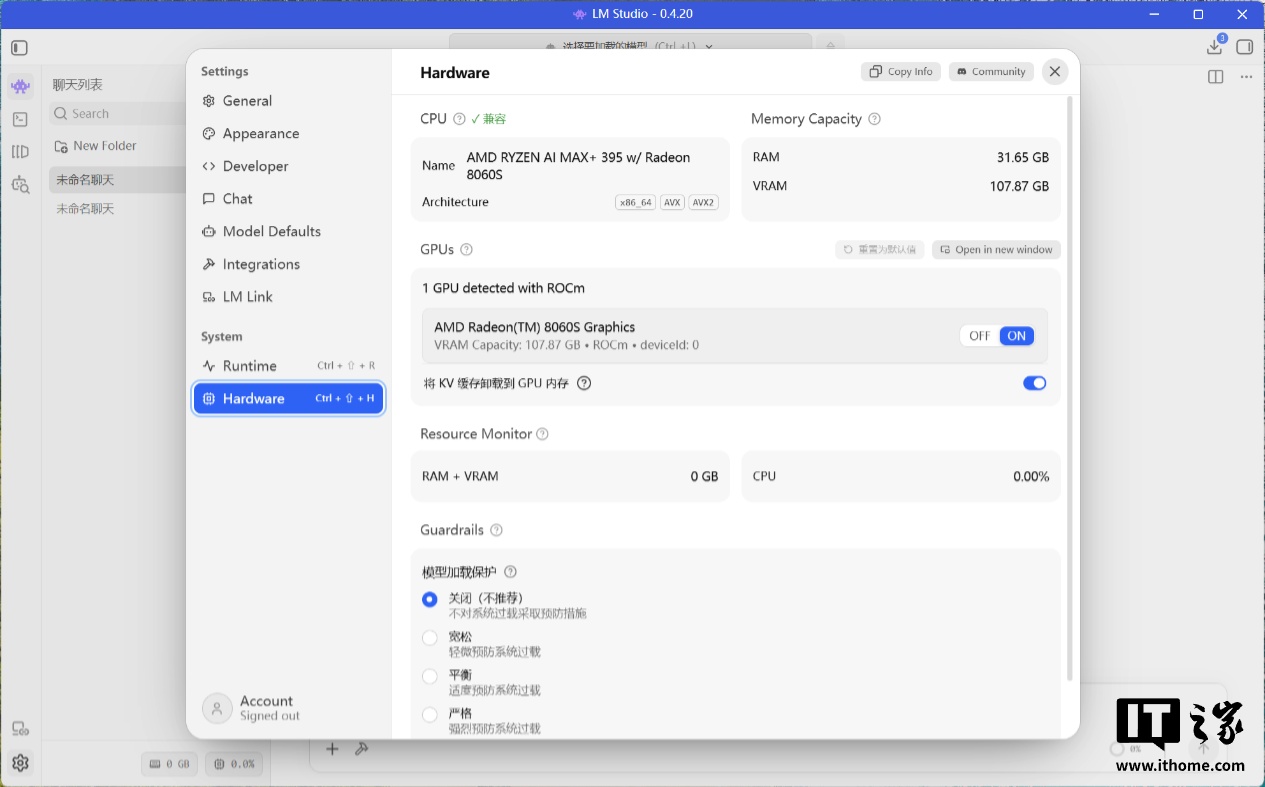Open the Runtime system tab

point(288,366)
